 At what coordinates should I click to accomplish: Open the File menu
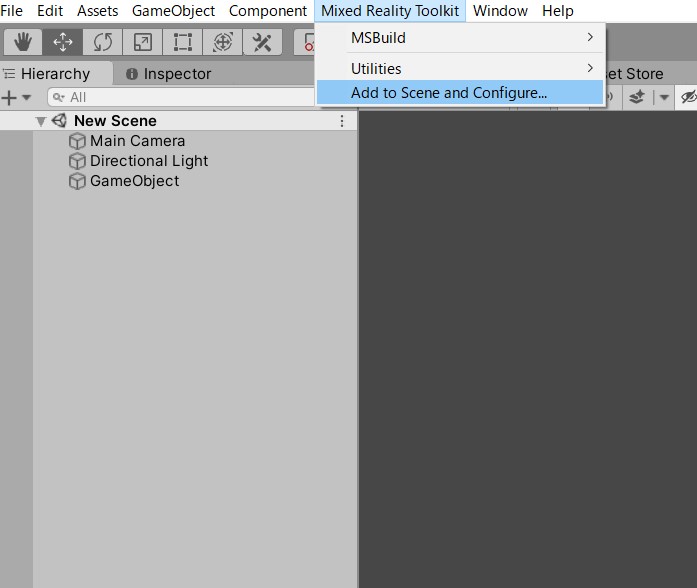(x=12, y=11)
